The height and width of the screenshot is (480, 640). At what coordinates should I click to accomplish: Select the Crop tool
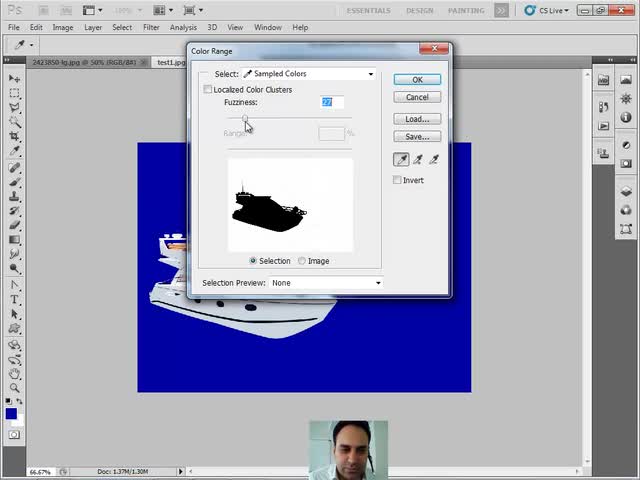(x=14, y=136)
